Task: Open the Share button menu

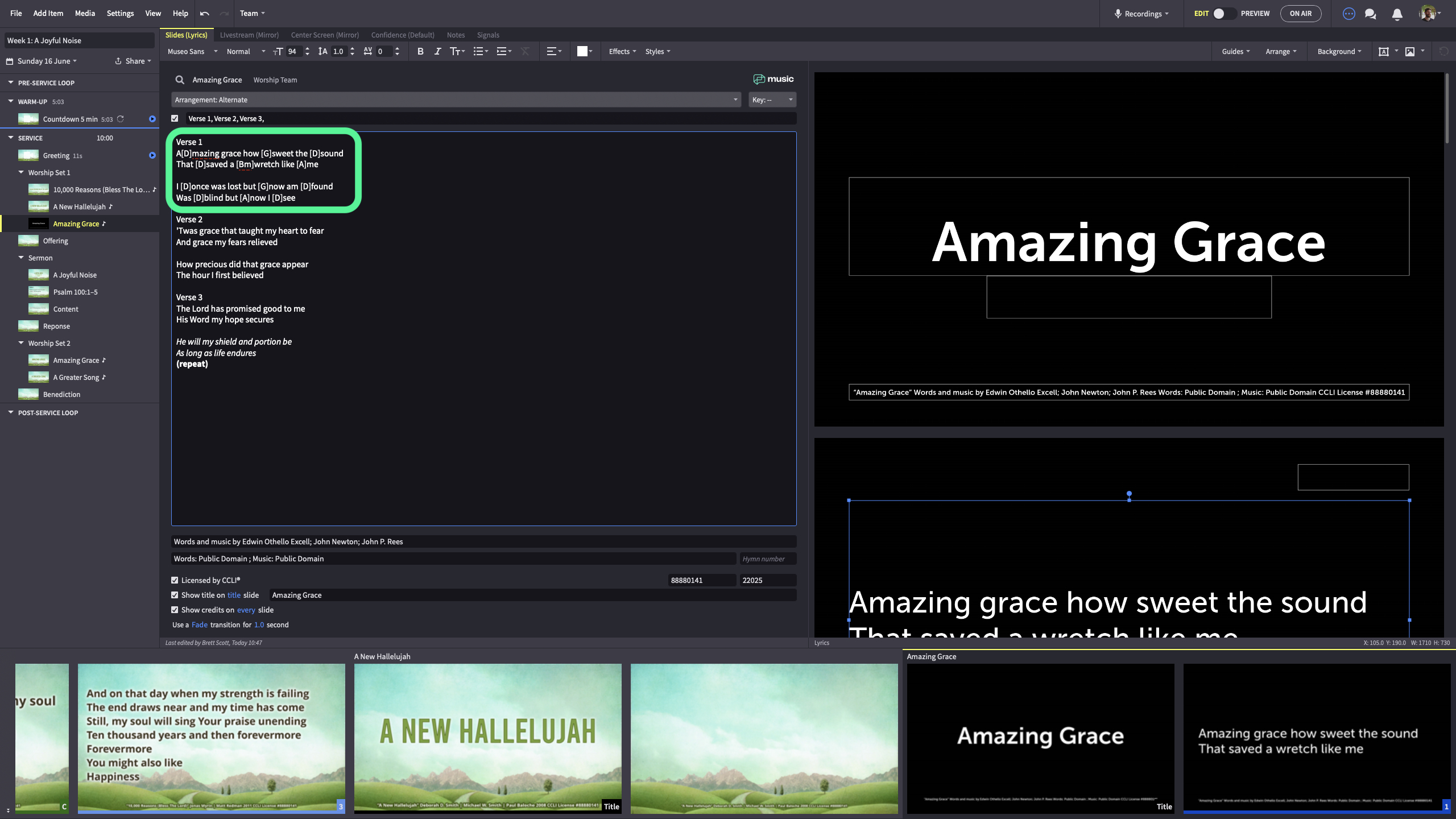Action: [133, 61]
